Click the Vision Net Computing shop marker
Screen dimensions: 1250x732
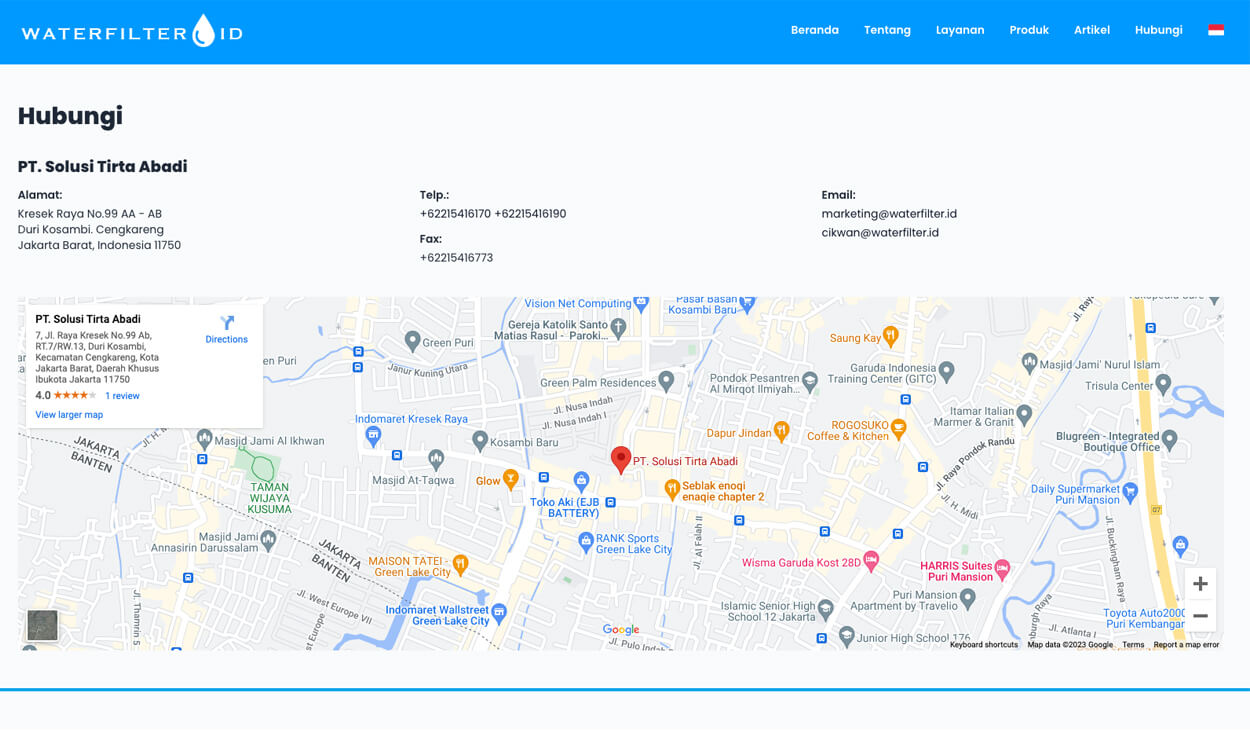(641, 302)
